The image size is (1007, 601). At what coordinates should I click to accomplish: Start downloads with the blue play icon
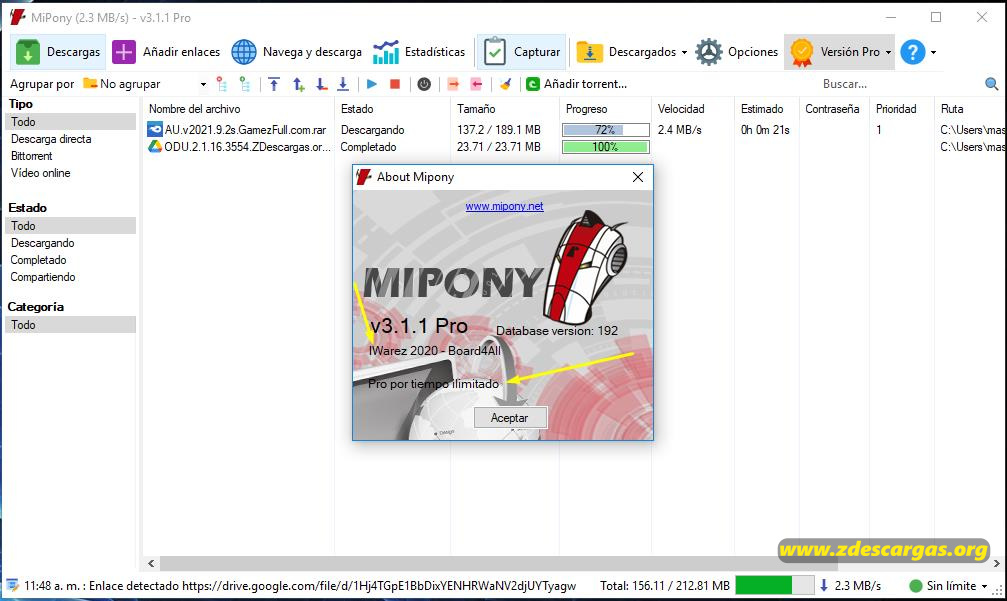[371, 84]
